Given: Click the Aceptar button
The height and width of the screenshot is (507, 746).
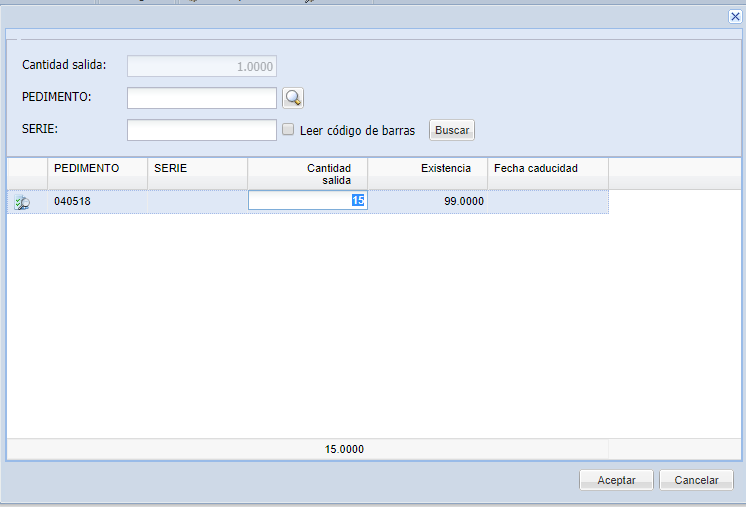Looking at the screenshot, I should click(x=616, y=480).
